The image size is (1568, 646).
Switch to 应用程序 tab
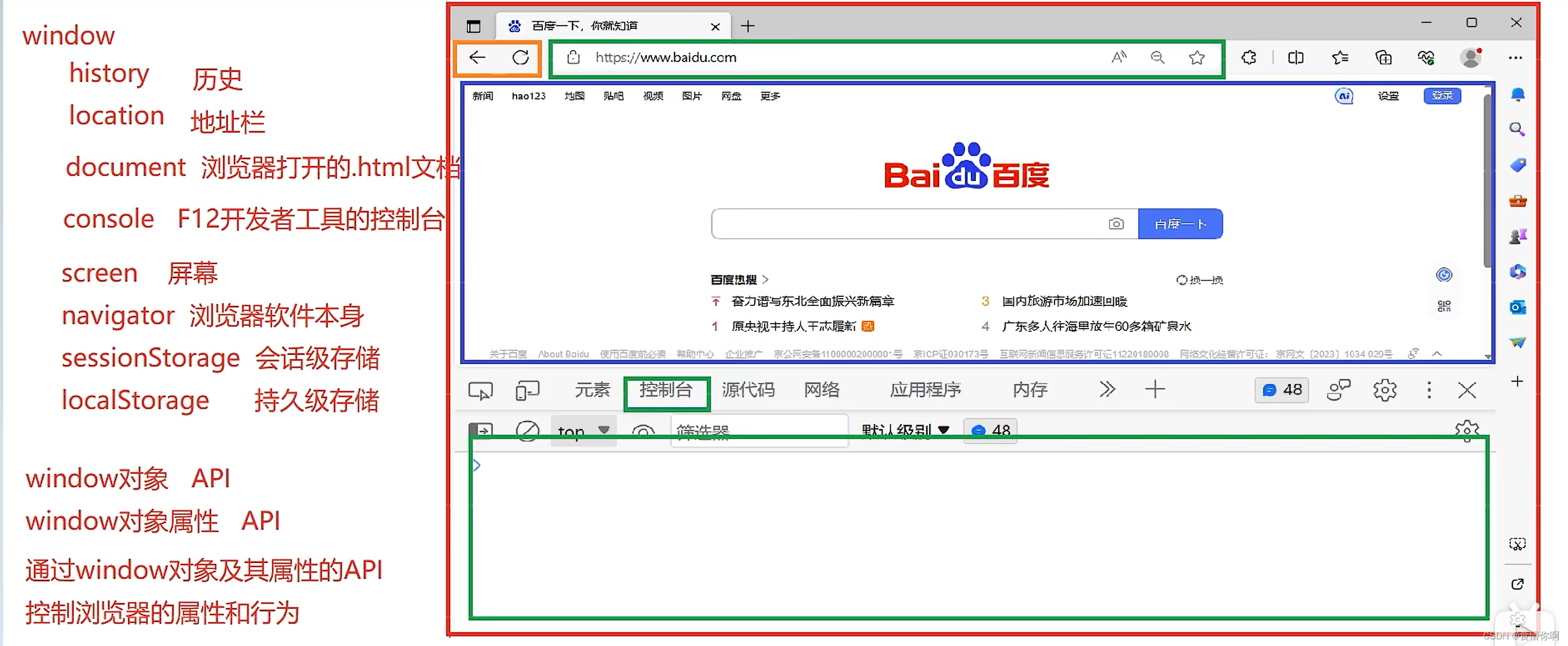926,390
